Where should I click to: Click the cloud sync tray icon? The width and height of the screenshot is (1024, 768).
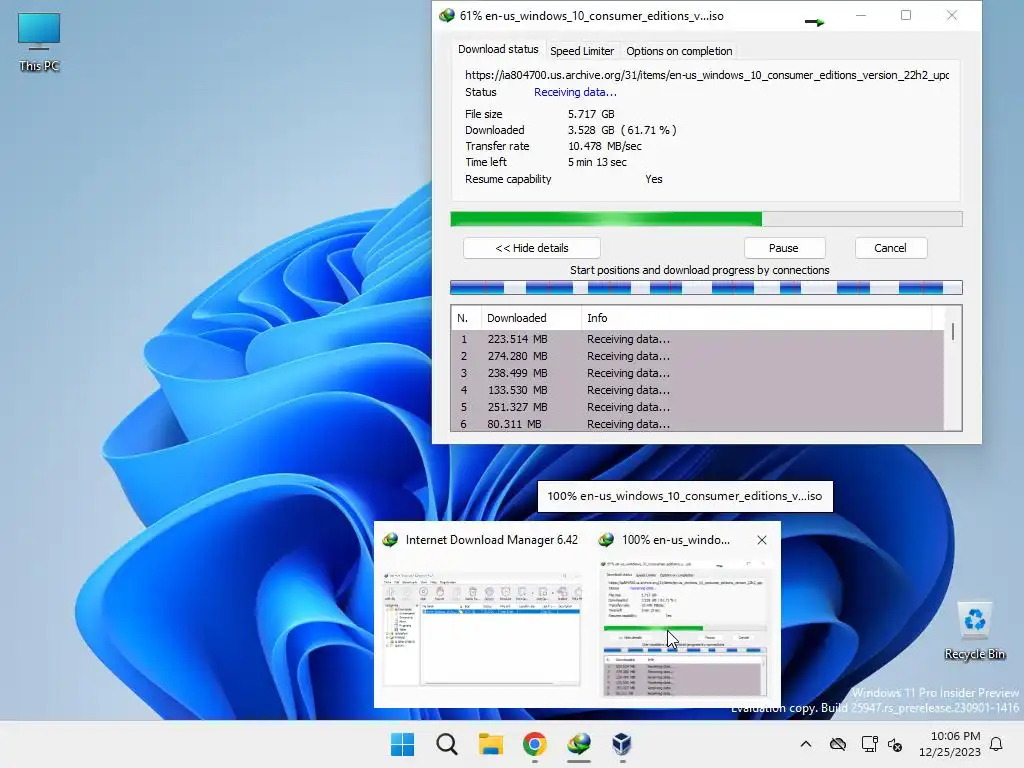pyautogui.click(x=838, y=744)
